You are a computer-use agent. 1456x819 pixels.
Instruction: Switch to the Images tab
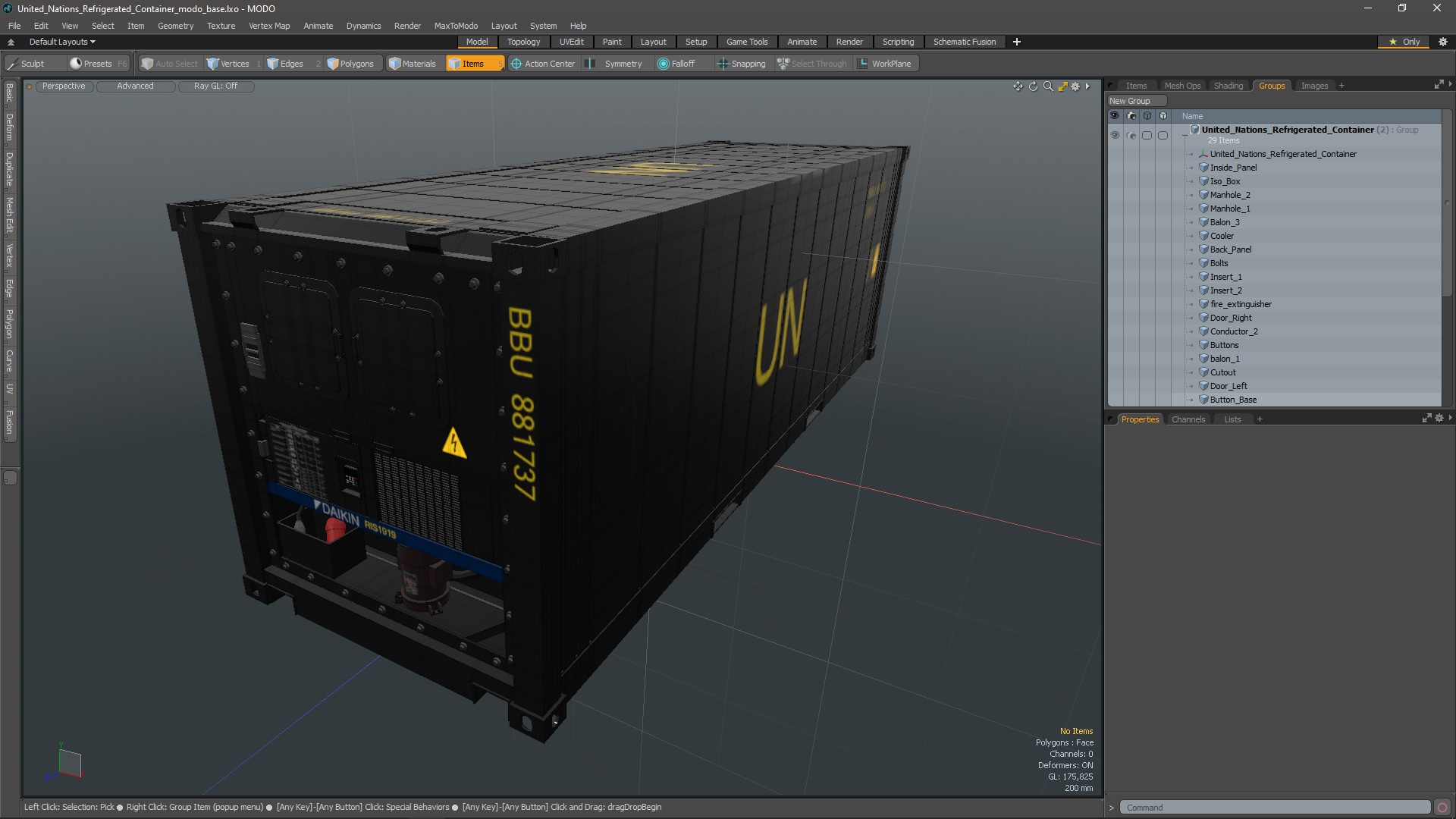click(x=1314, y=86)
